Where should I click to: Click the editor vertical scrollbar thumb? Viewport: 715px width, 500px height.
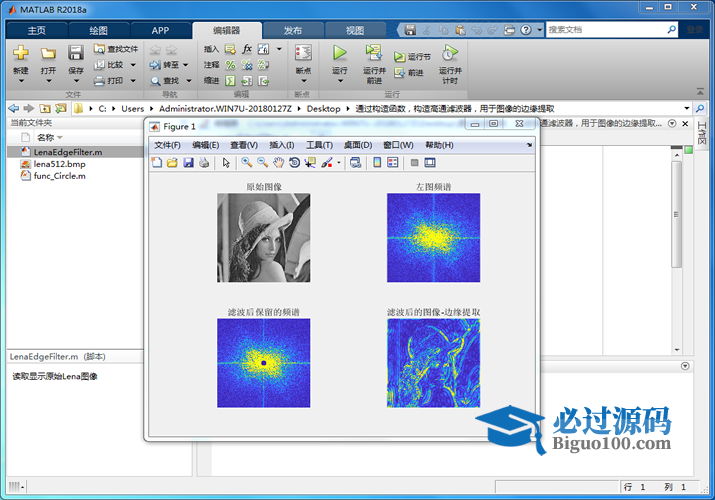[x=677, y=214]
